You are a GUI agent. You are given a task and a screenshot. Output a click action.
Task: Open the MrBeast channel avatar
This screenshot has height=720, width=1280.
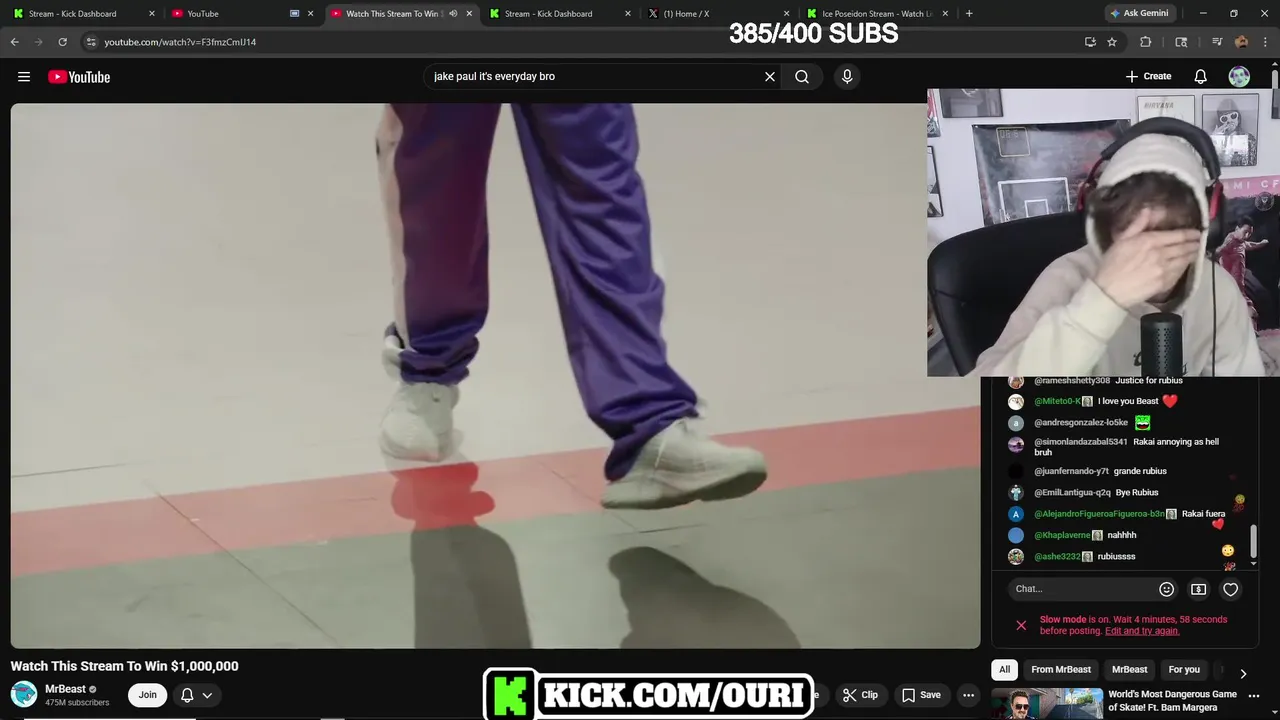click(24, 694)
